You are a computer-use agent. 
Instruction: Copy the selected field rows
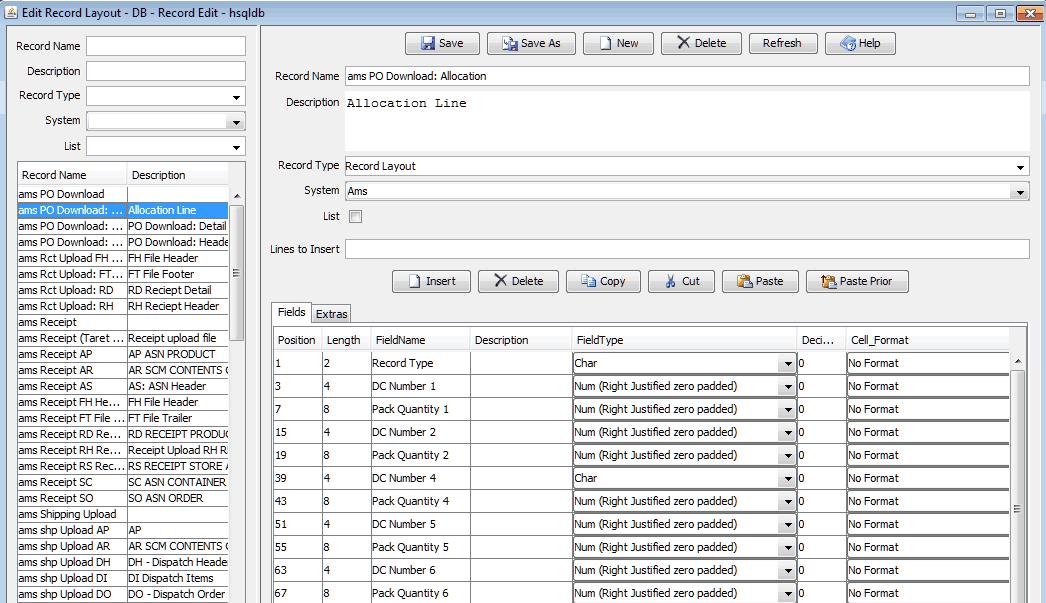[x=603, y=281]
